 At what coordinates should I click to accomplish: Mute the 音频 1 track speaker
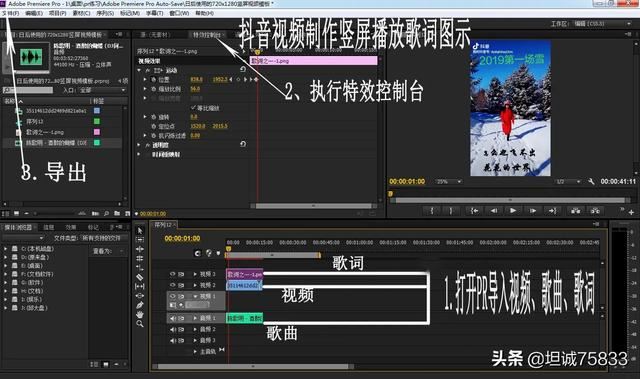[173, 318]
